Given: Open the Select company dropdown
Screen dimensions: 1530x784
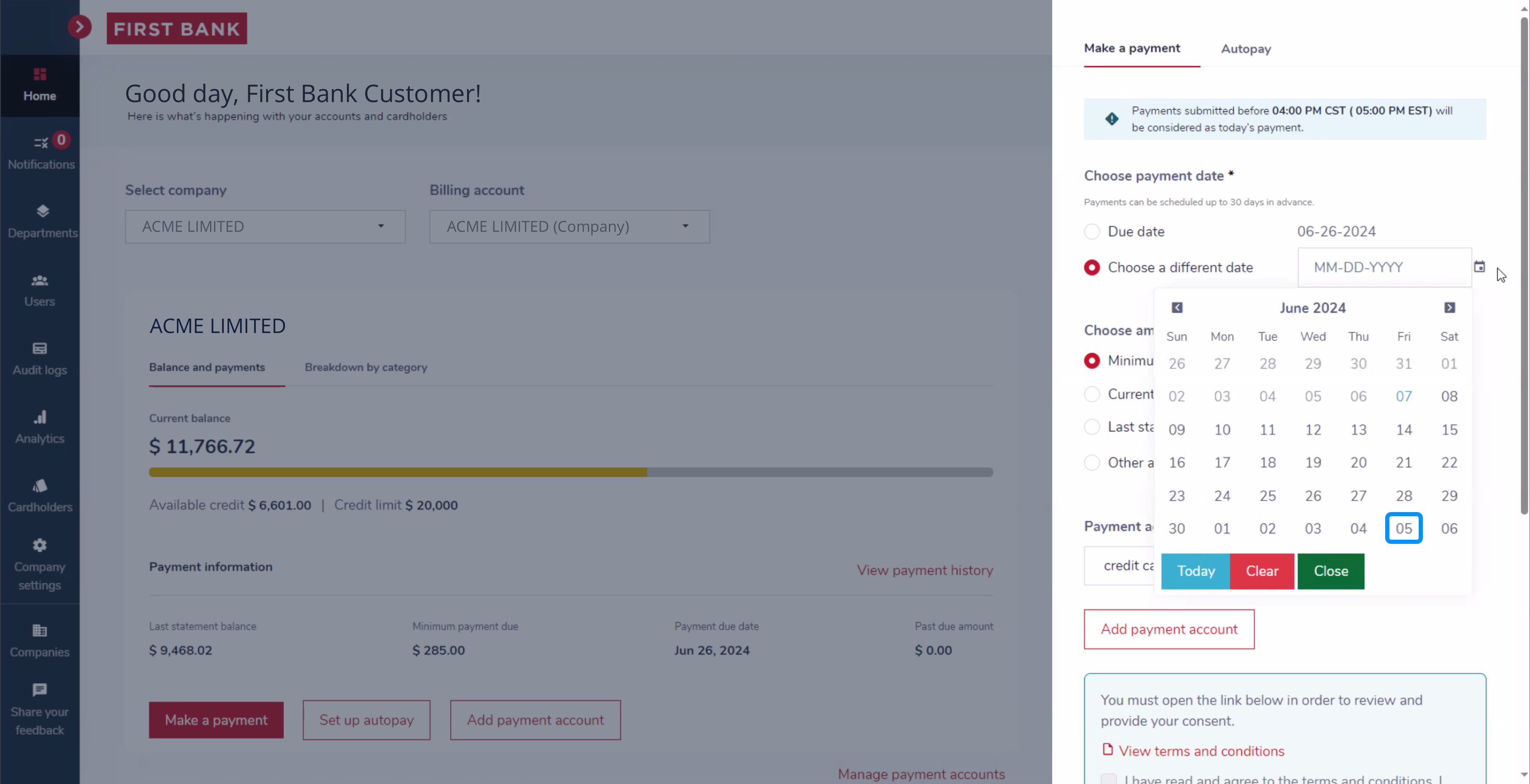Looking at the screenshot, I should pyautogui.click(x=265, y=226).
